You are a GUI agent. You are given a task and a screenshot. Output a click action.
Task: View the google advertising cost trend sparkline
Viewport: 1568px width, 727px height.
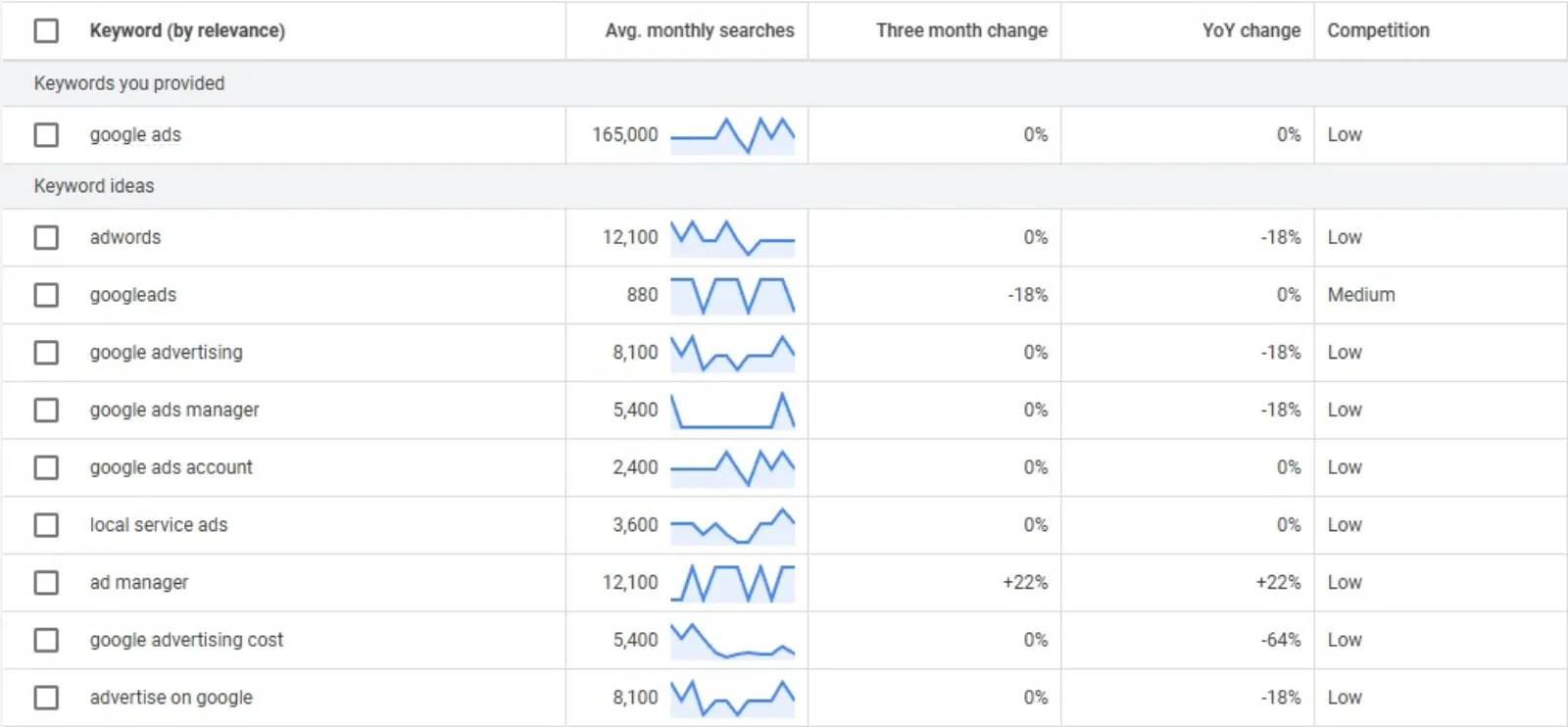click(x=732, y=641)
